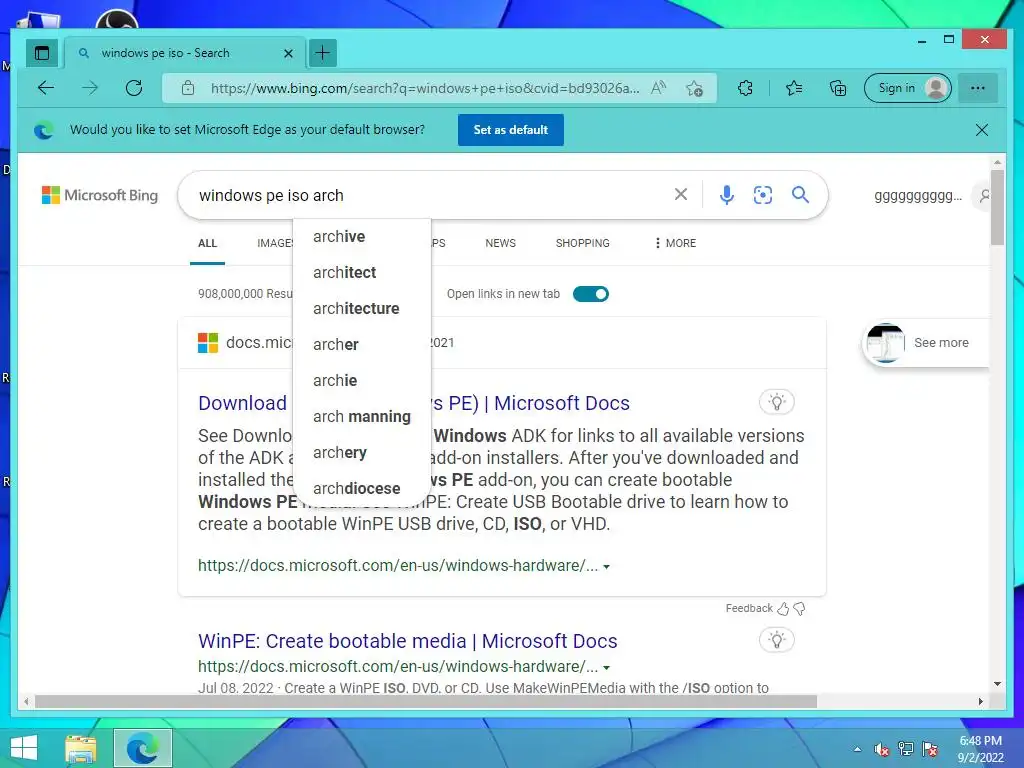Open visual search camera icon

click(763, 195)
